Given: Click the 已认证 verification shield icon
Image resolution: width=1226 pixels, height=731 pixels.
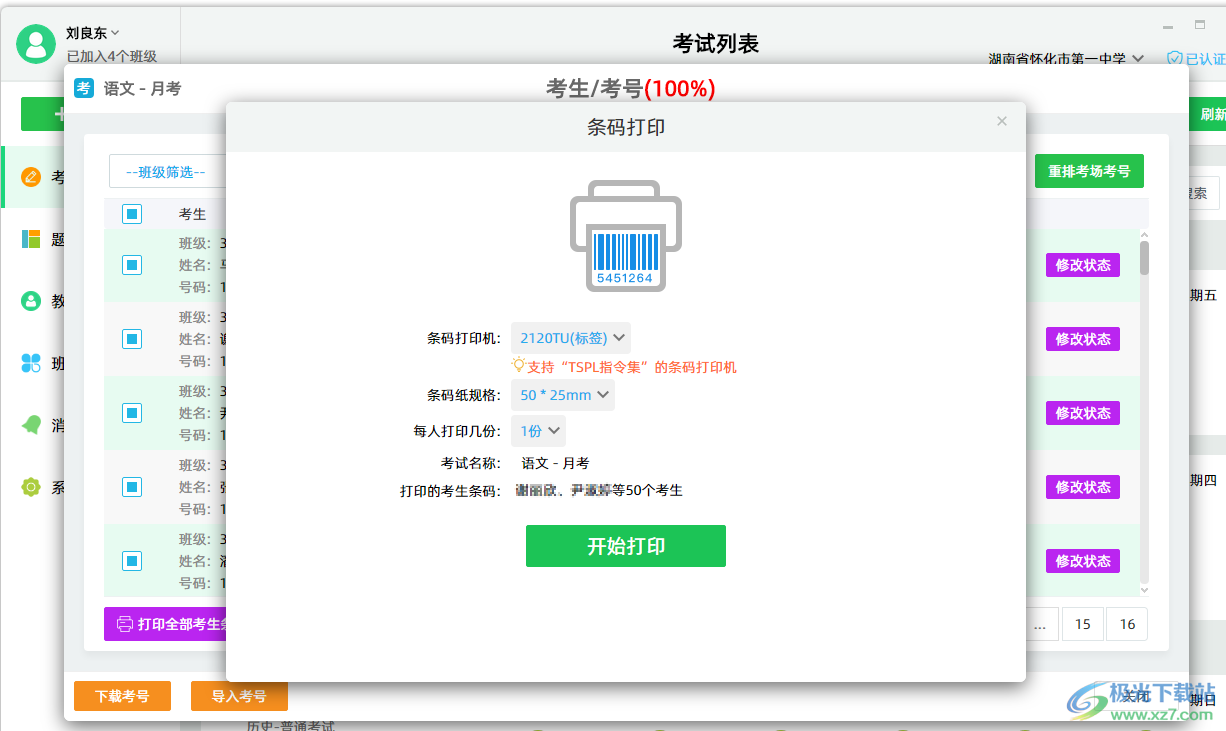Looking at the screenshot, I should coord(1175,59).
